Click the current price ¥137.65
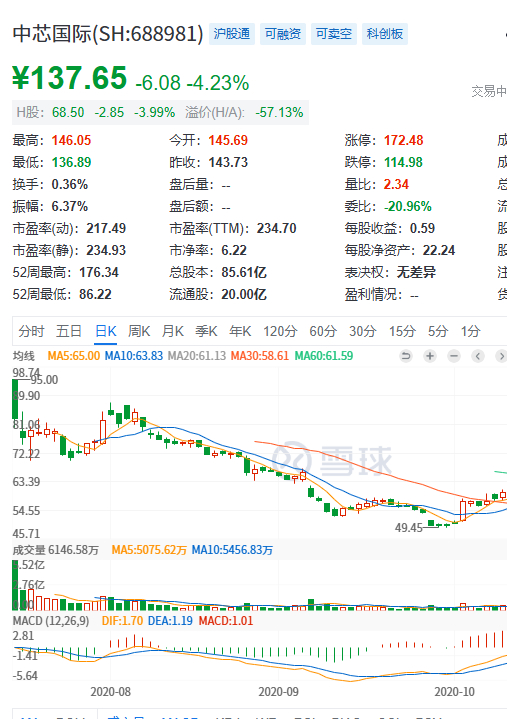507x719 pixels. pyautogui.click(x=70, y=78)
